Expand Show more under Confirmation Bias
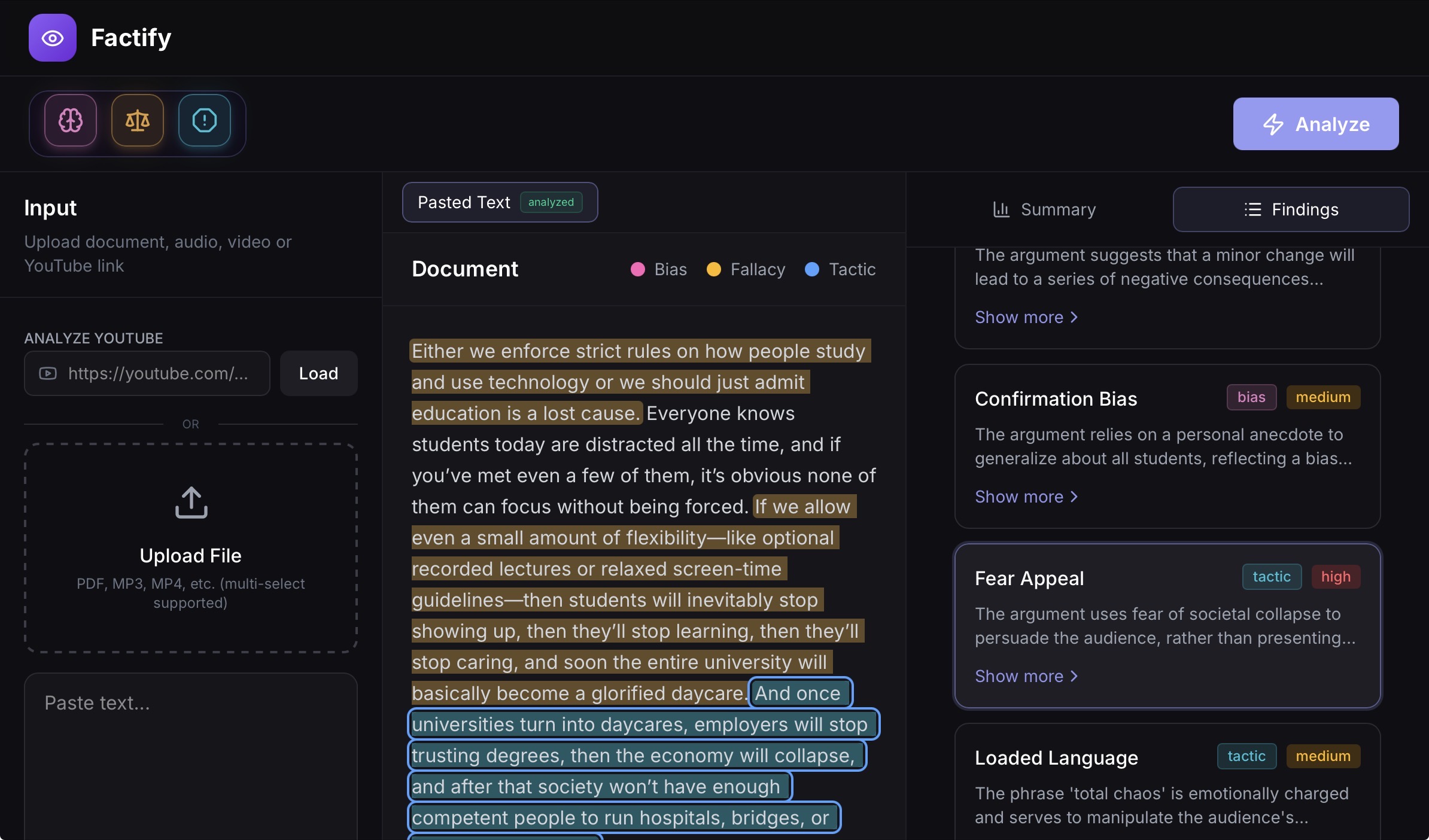Screen dimensions: 1429x840 pyautogui.click(x=1026, y=497)
